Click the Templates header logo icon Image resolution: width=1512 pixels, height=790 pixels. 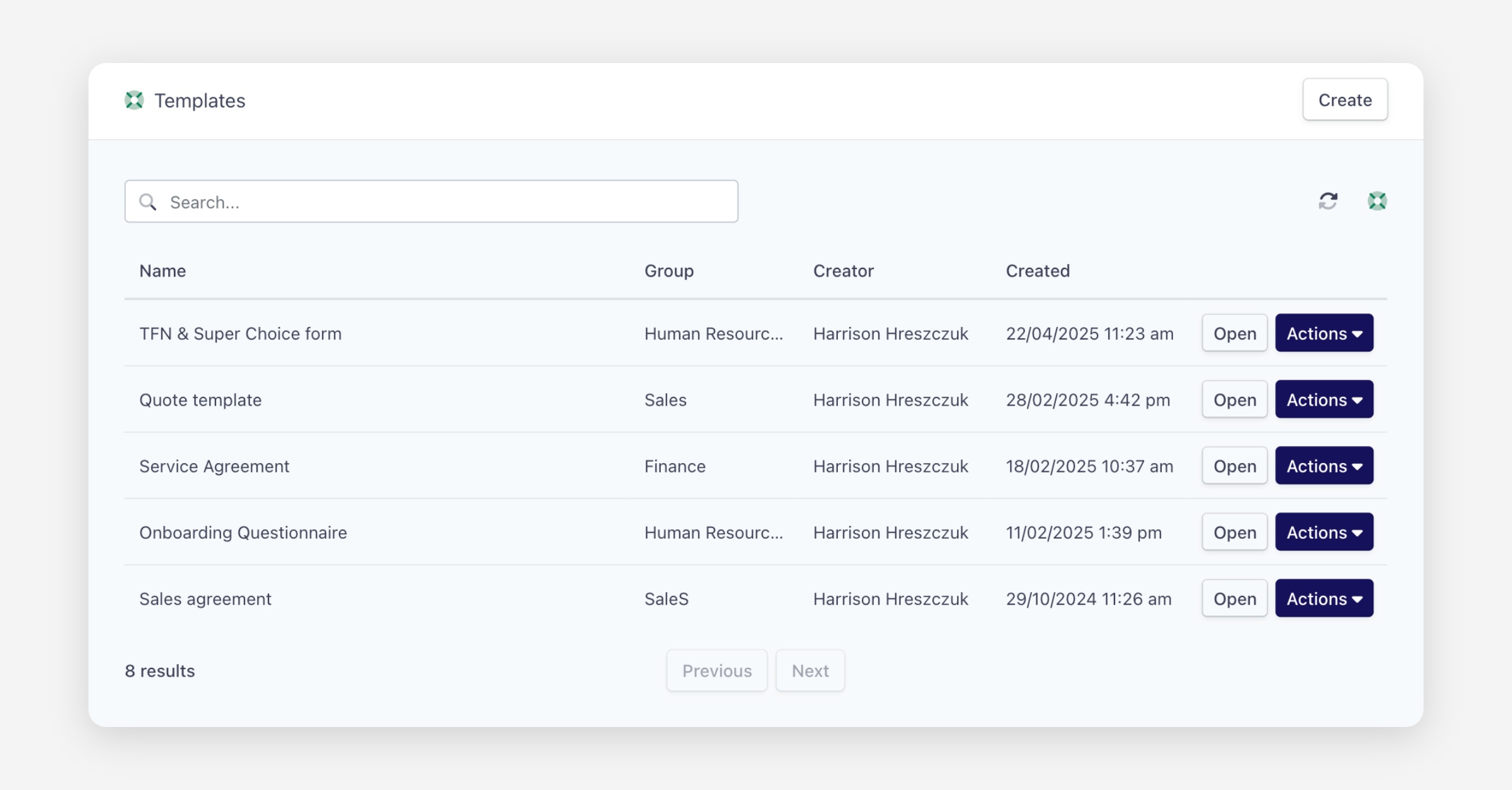pyautogui.click(x=134, y=100)
